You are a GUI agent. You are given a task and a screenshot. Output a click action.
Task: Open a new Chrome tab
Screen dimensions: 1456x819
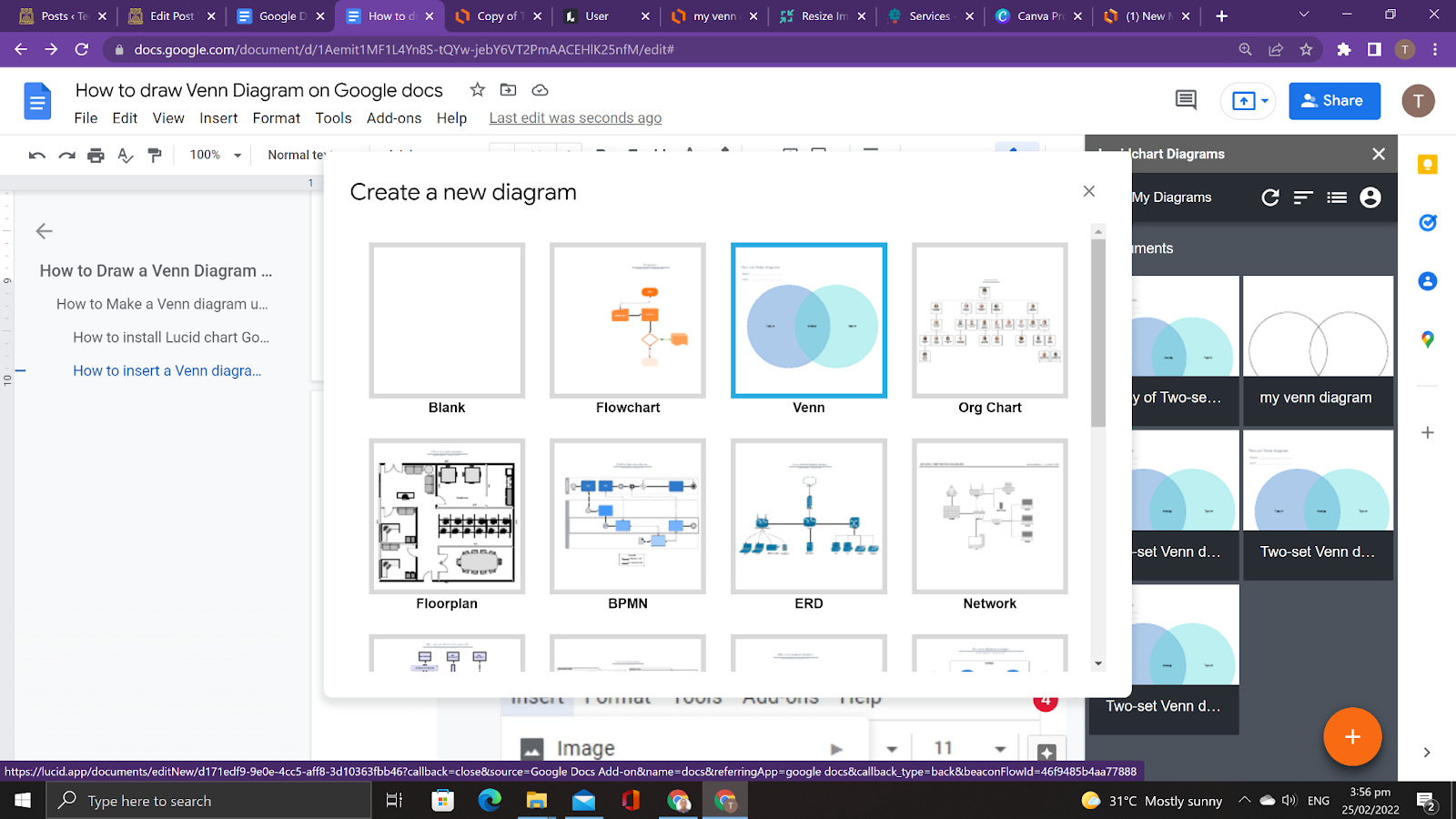(x=1221, y=15)
